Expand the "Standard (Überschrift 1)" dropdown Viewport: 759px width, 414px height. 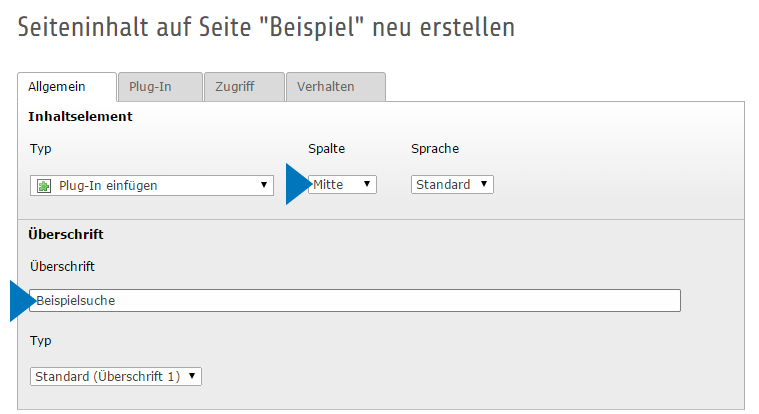[x=116, y=377]
